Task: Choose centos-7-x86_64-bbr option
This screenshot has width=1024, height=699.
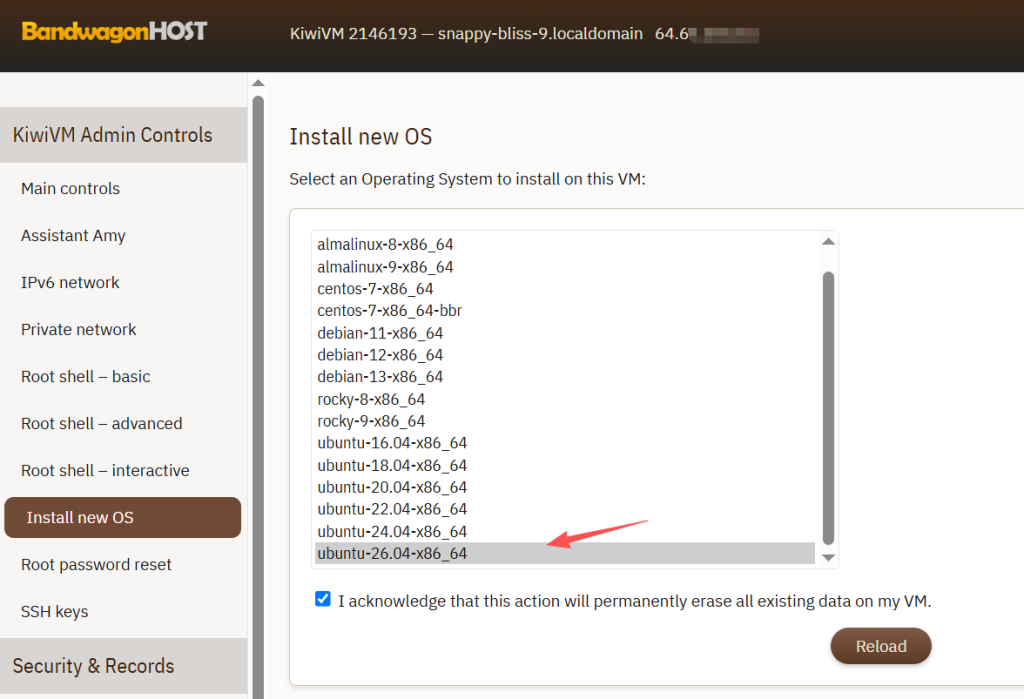Action: pos(565,311)
